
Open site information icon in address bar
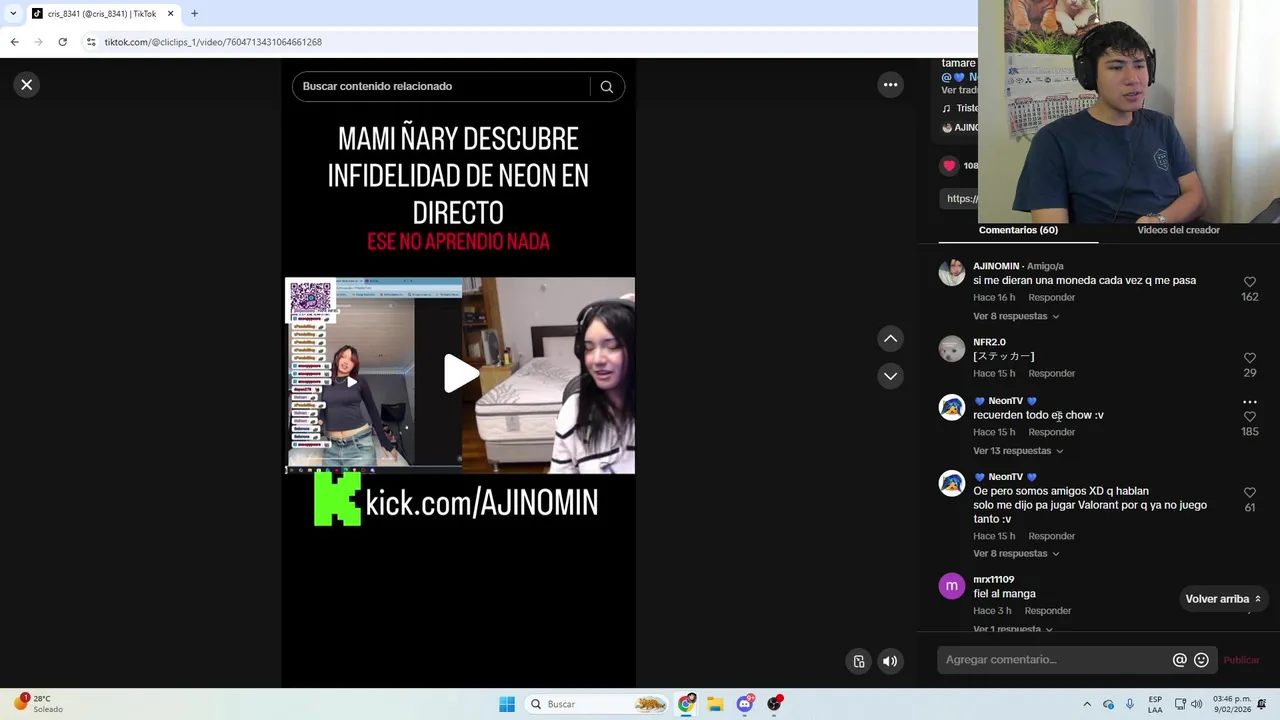click(x=91, y=42)
